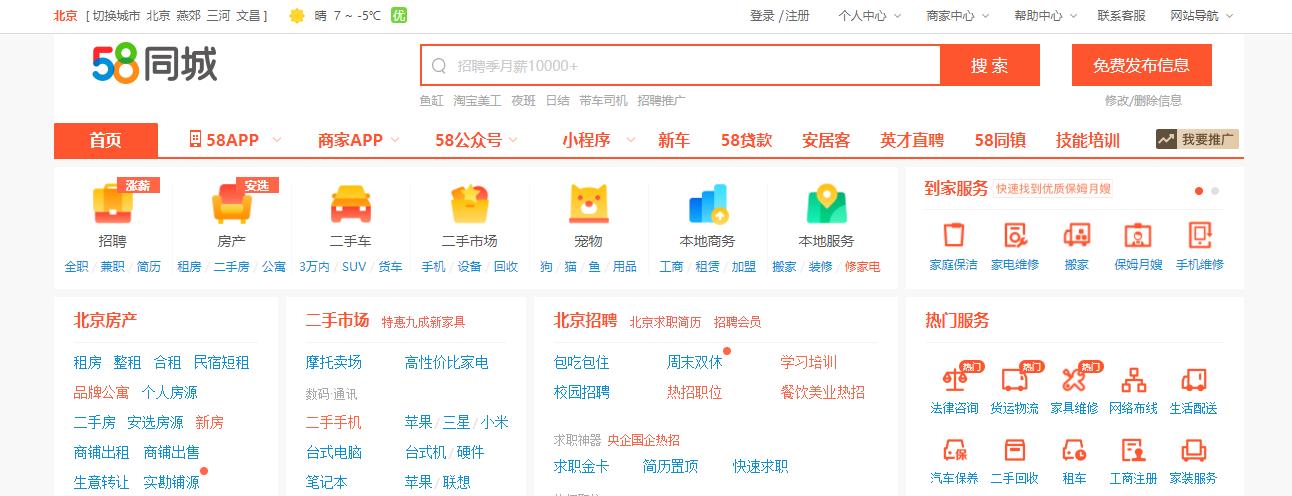Viewport: 1292px width, 496px height.
Task: Click the search magnifier icon in search box
Action: tap(439, 66)
